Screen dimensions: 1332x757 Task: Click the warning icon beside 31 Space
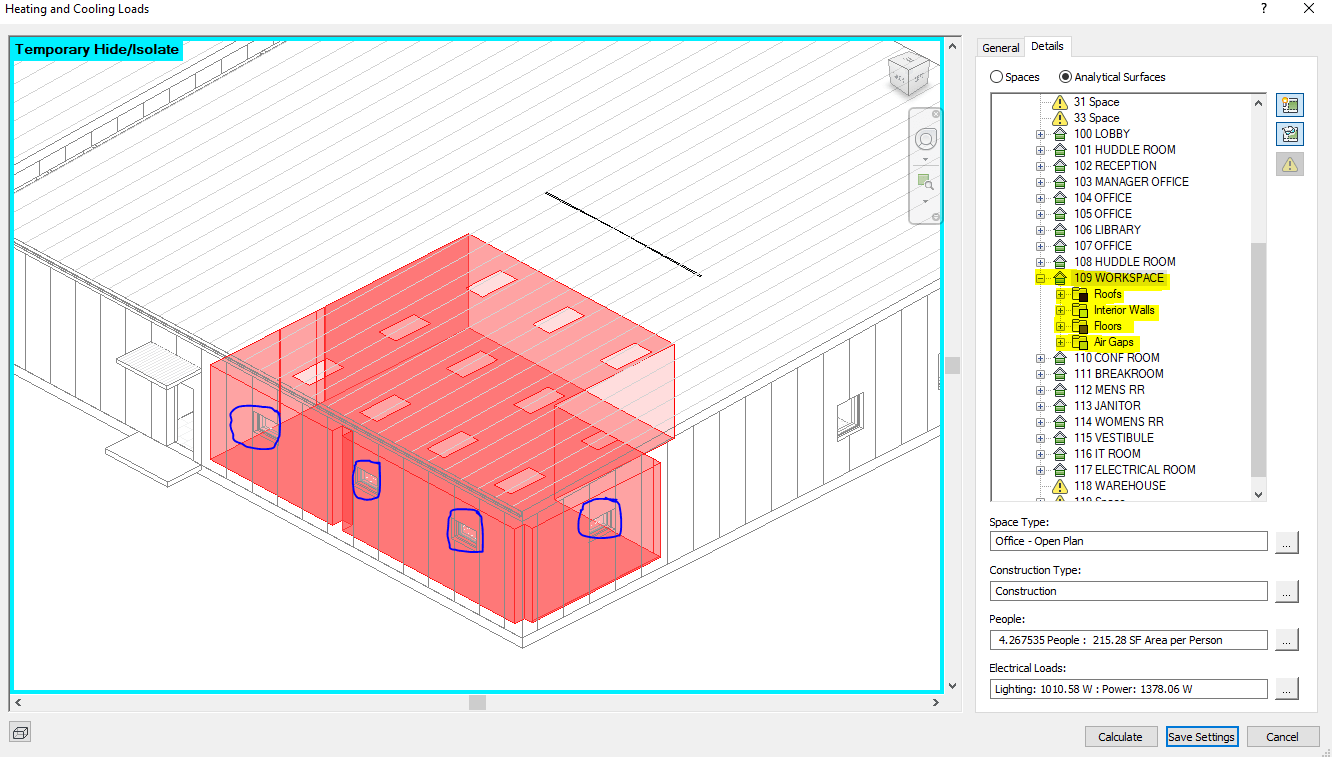pos(1060,102)
